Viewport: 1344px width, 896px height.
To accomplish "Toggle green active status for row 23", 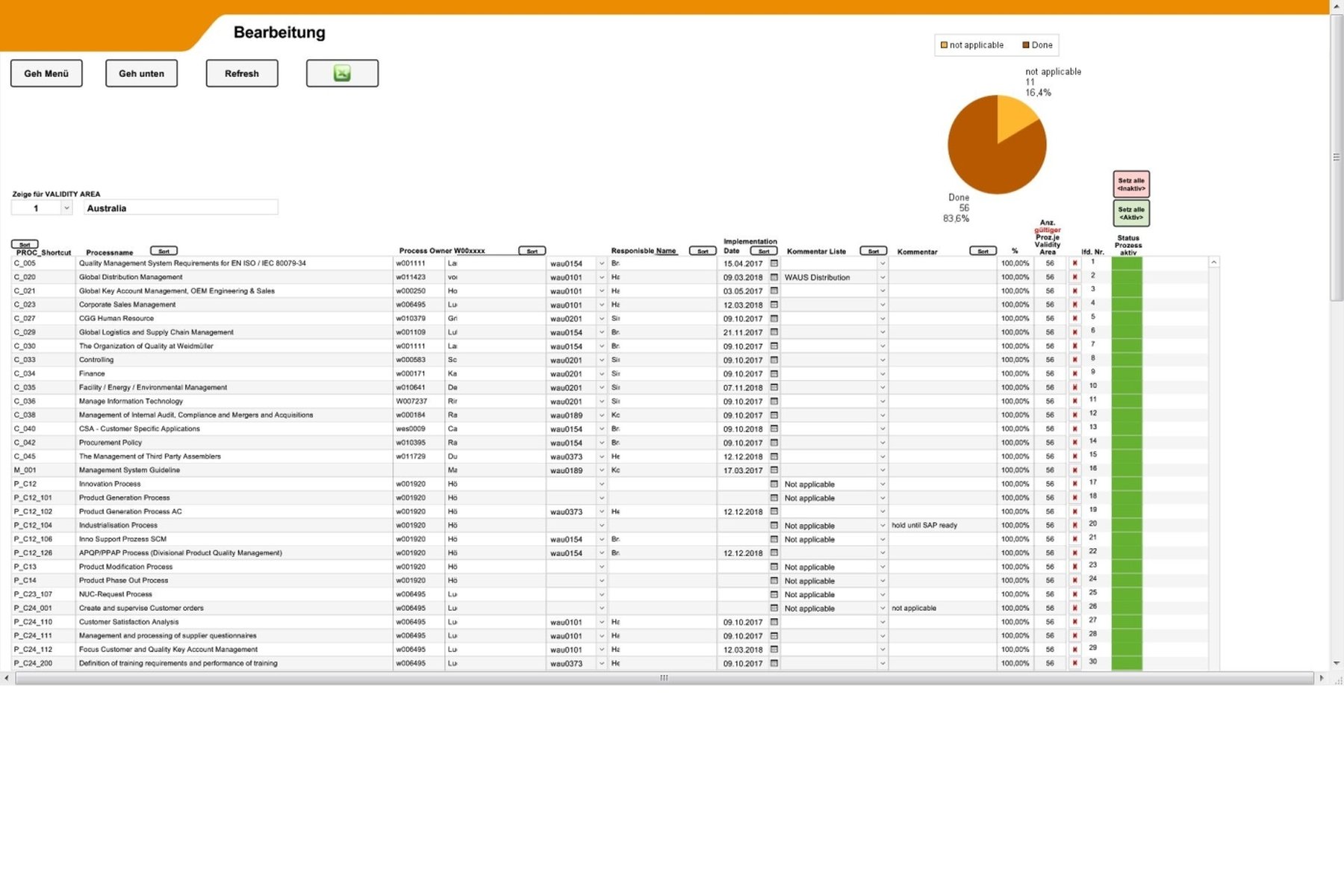I will [1127, 567].
